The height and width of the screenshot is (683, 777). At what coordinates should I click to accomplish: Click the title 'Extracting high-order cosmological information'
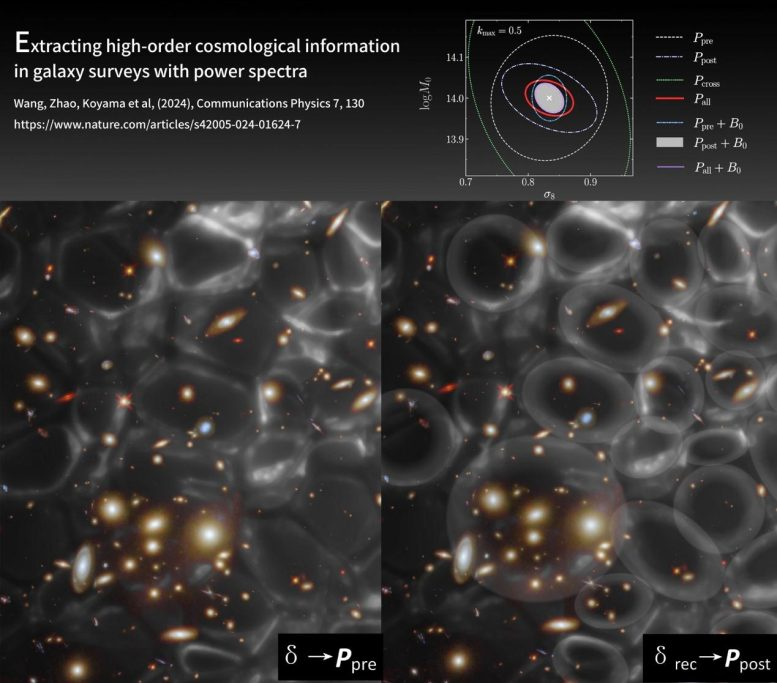[206, 46]
